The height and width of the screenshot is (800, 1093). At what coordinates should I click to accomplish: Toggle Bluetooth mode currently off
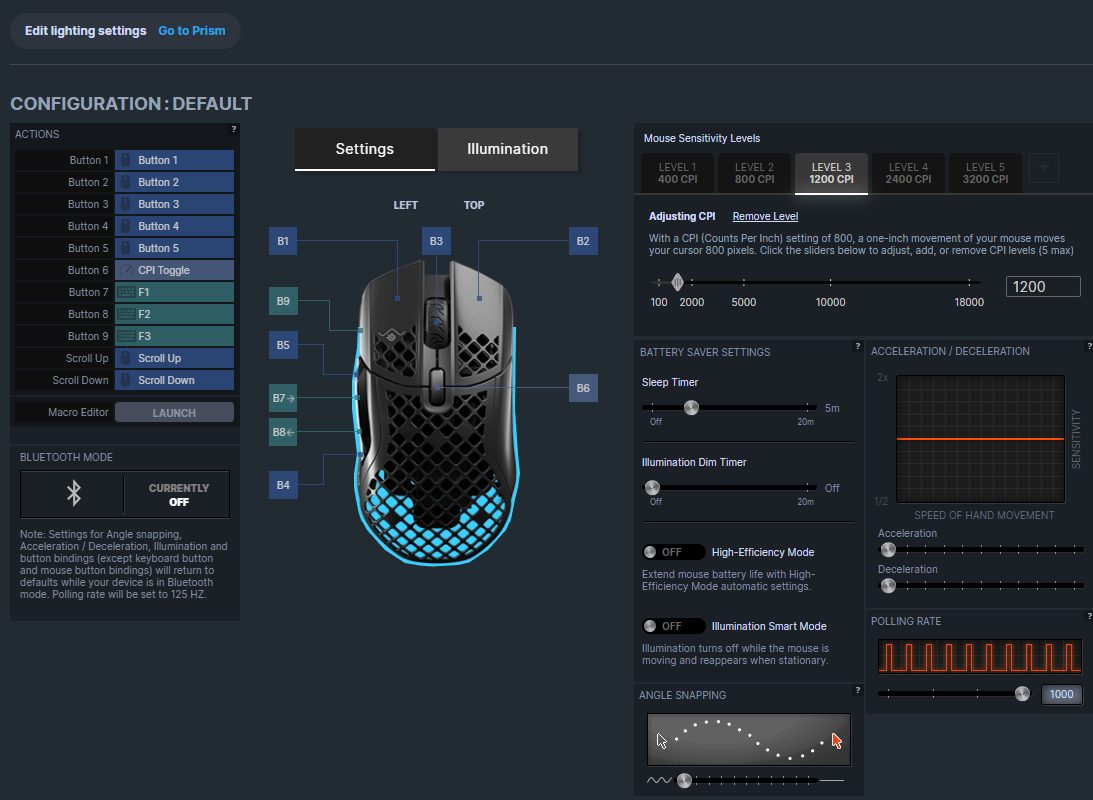pyautogui.click(x=178, y=495)
